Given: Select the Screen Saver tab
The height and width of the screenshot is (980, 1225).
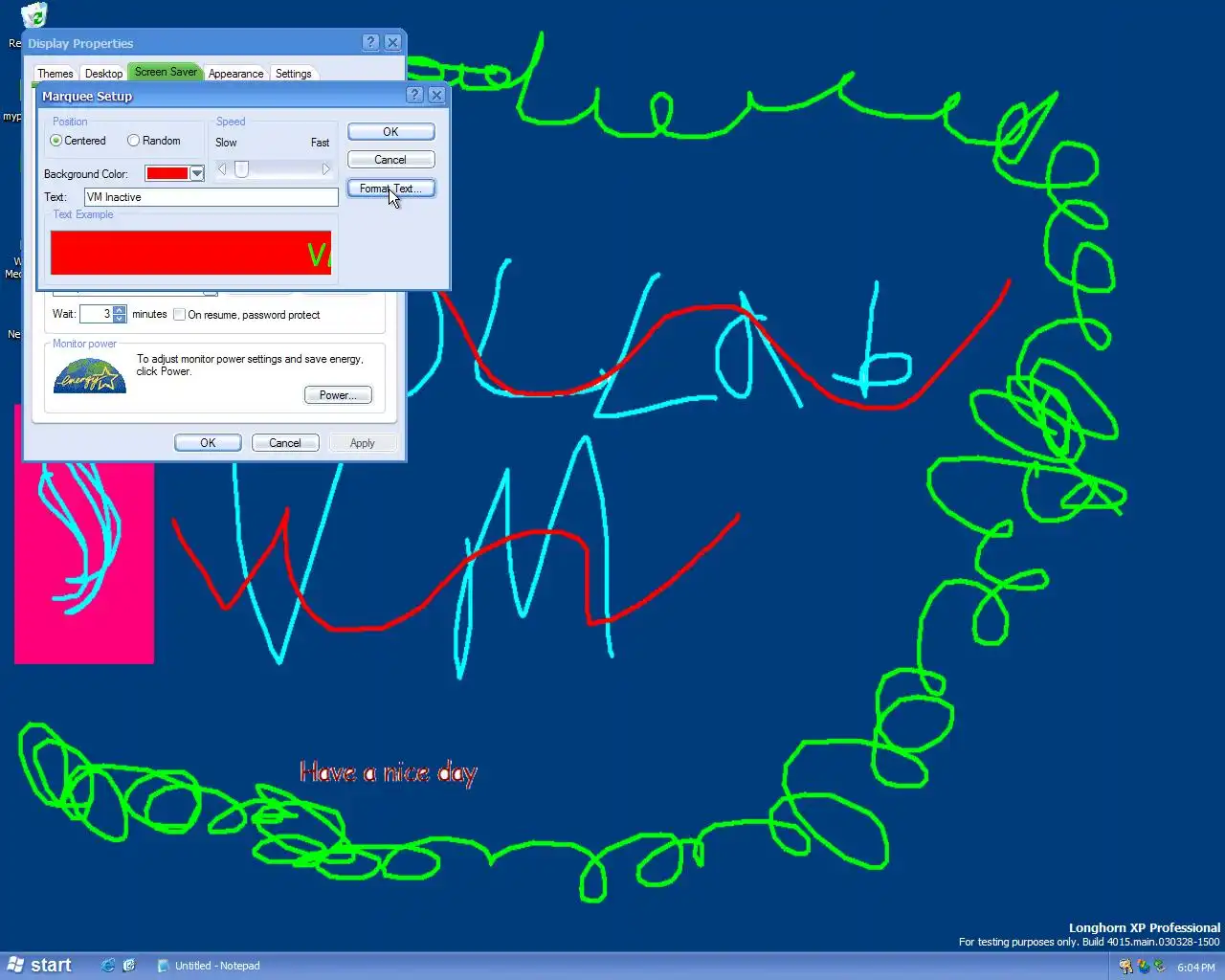Looking at the screenshot, I should [166, 72].
